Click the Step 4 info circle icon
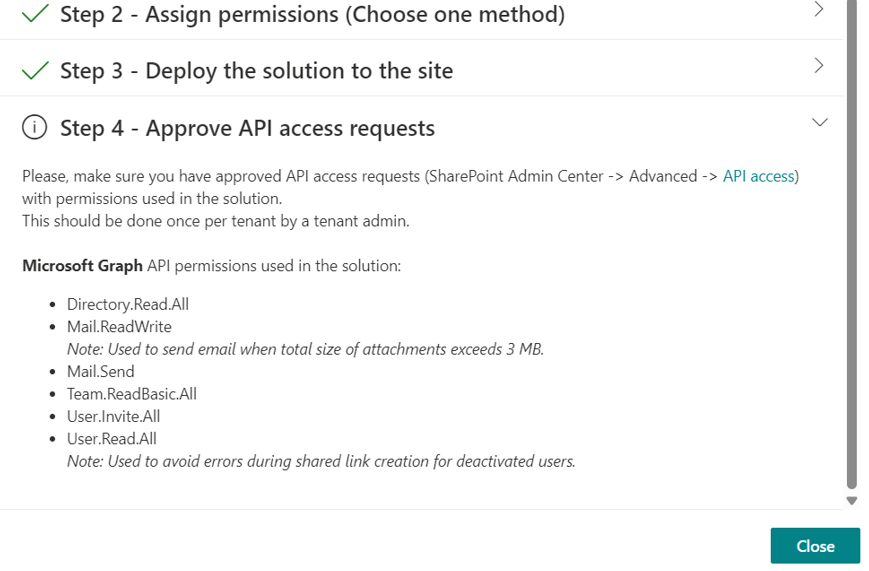 point(34,128)
